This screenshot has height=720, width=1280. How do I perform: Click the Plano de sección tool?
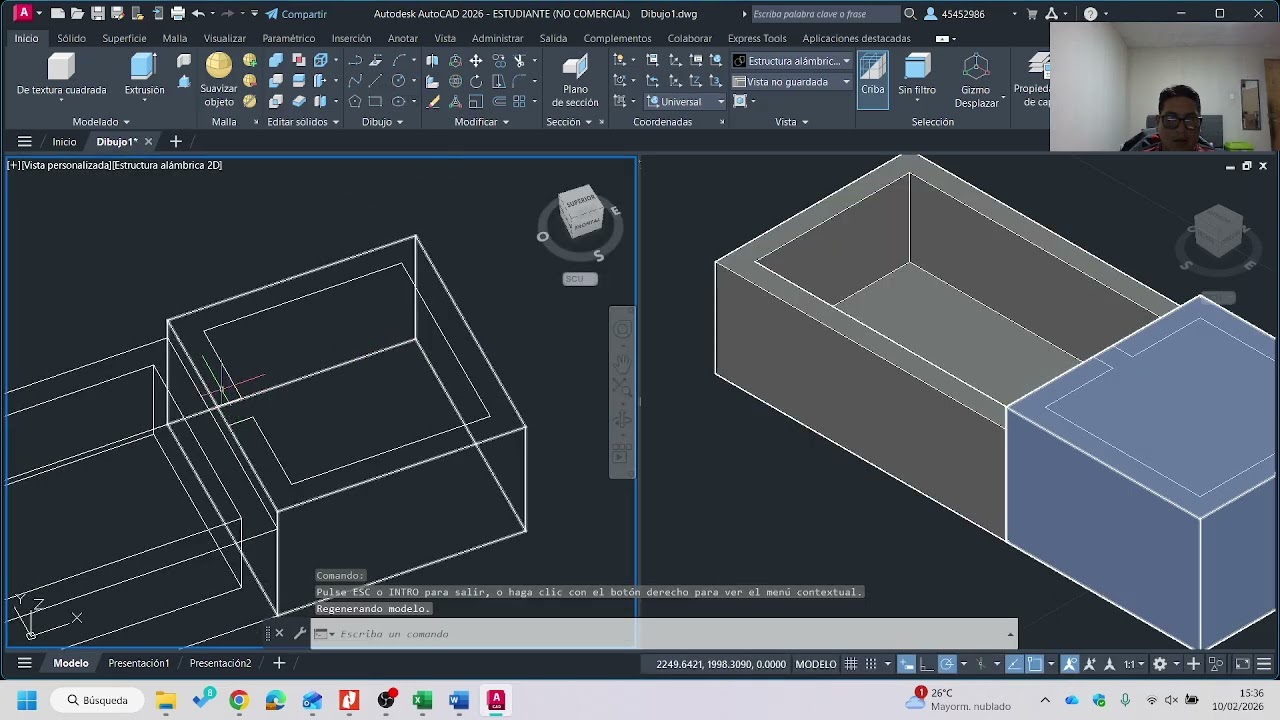click(575, 81)
